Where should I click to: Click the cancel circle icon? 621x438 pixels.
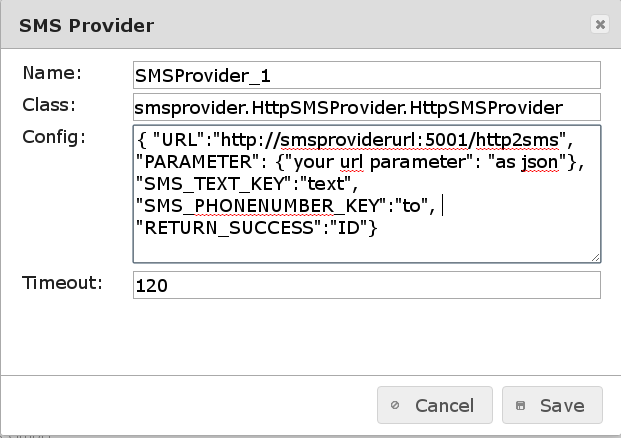[x=396, y=406]
